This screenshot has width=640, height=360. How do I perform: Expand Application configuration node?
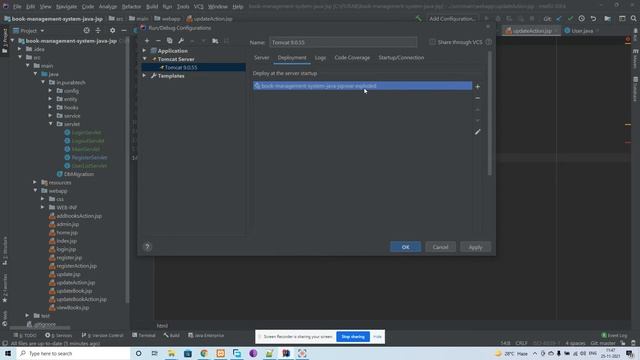tap(144, 51)
